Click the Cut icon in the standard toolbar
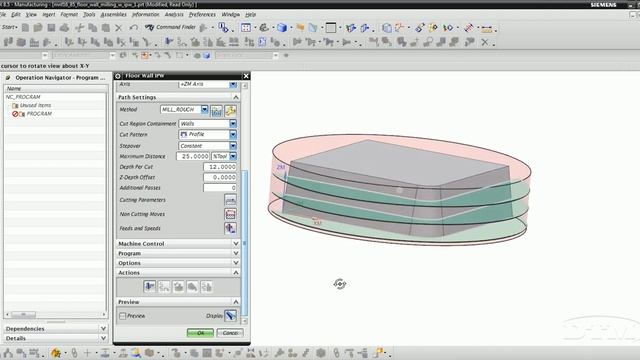This screenshot has height=360, width=640. coord(79,28)
